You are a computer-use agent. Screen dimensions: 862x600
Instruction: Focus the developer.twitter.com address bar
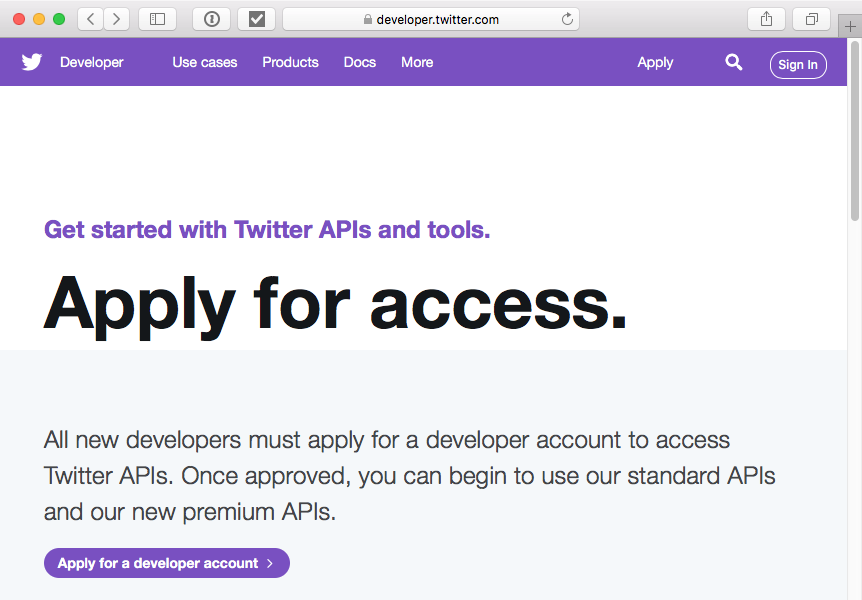tap(430, 19)
